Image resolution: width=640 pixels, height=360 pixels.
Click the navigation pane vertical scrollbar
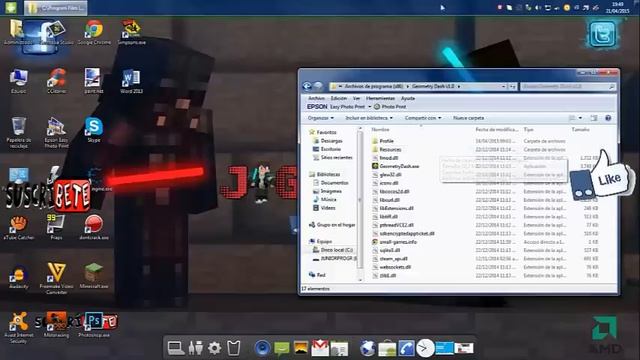pyautogui.click(x=360, y=204)
